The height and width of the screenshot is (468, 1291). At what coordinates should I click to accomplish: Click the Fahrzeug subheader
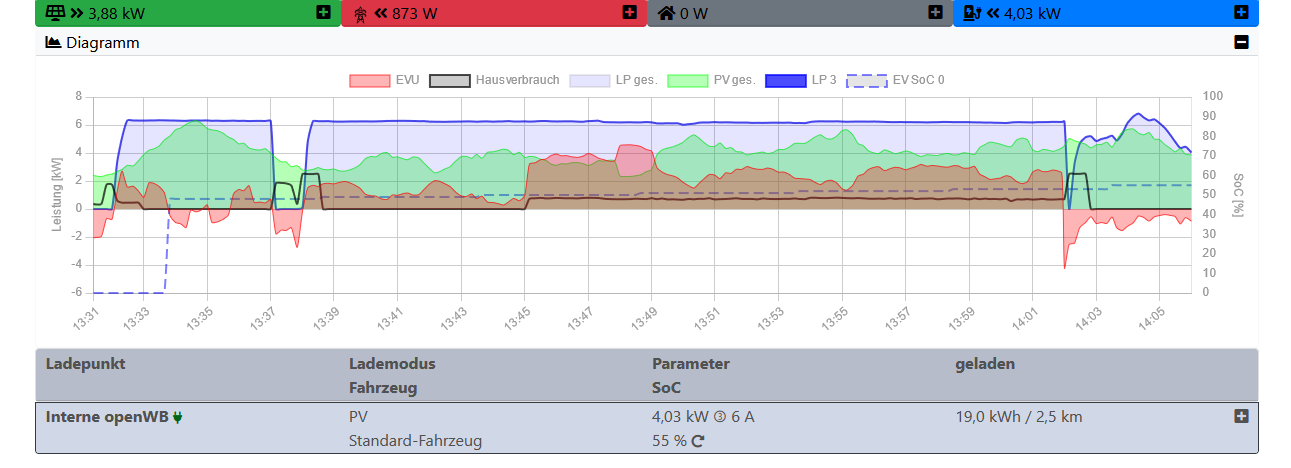point(383,388)
